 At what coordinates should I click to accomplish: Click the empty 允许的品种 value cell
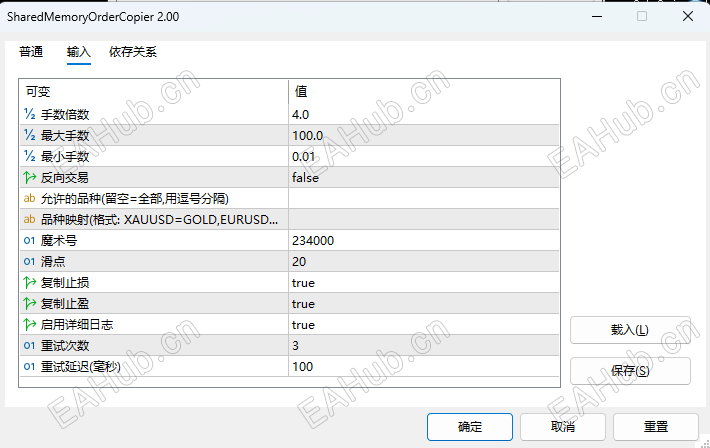coord(423,198)
